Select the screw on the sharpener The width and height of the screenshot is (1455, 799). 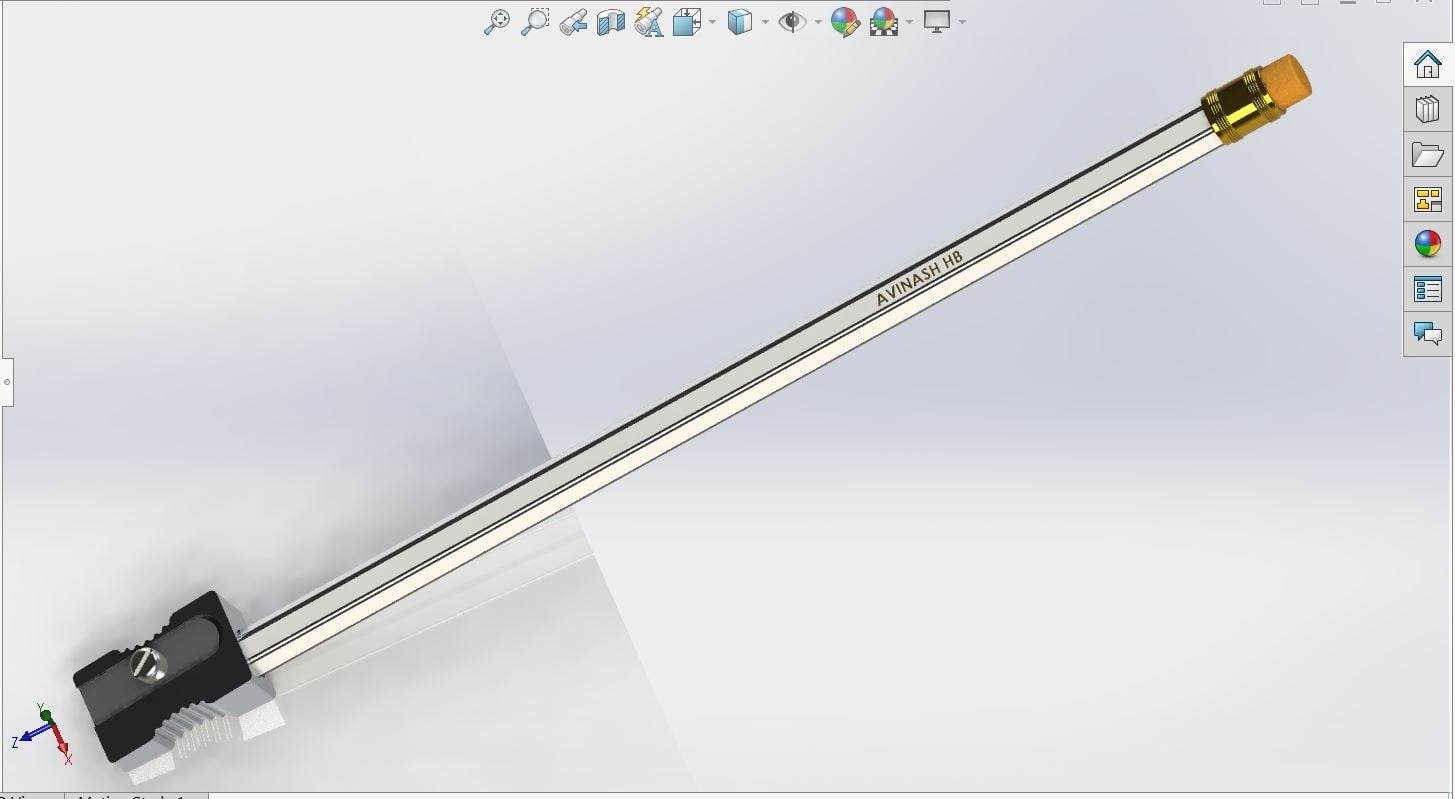tap(147, 666)
